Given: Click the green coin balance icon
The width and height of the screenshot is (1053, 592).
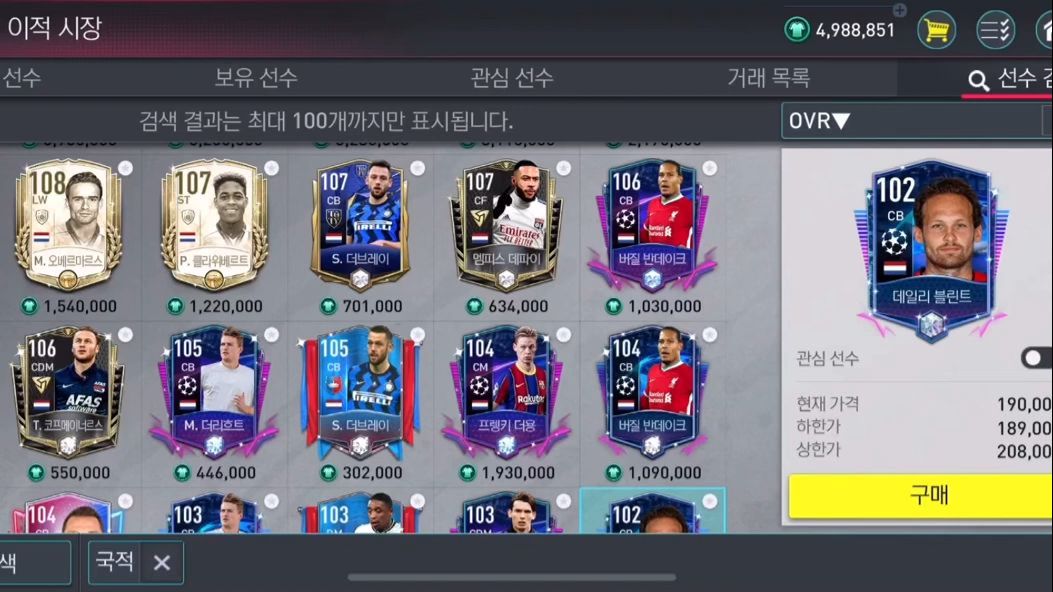Looking at the screenshot, I should click(x=797, y=30).
